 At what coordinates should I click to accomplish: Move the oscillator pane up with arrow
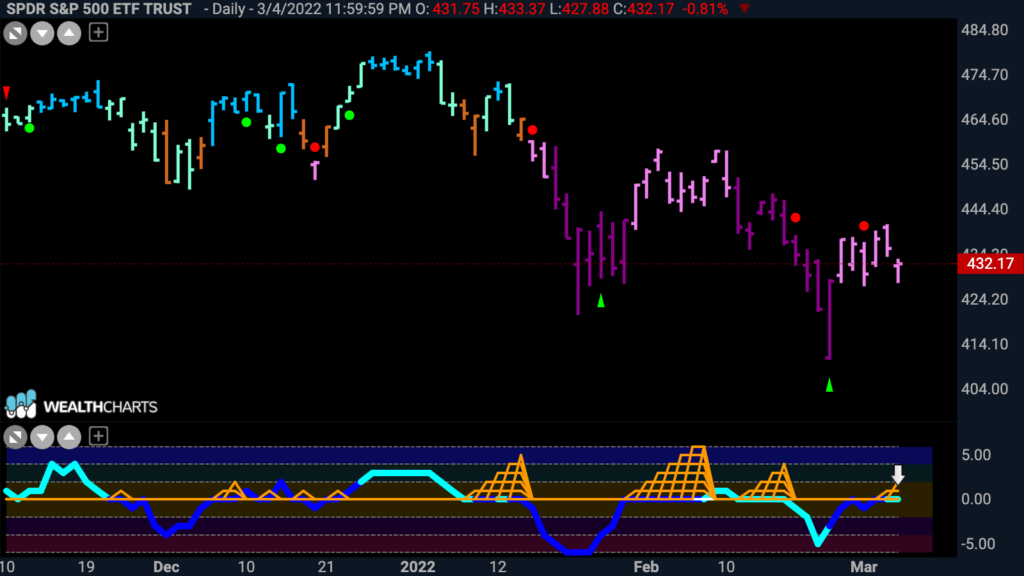click(x=68, y=436)
